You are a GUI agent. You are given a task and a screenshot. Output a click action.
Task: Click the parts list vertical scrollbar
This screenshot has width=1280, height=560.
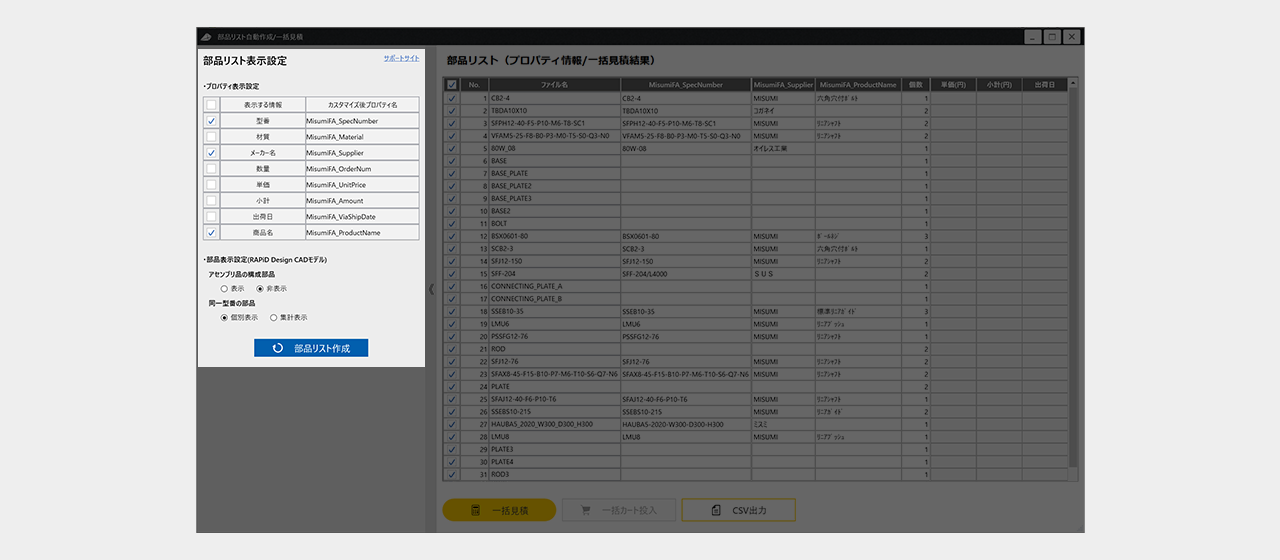(x=1074, y=280)
